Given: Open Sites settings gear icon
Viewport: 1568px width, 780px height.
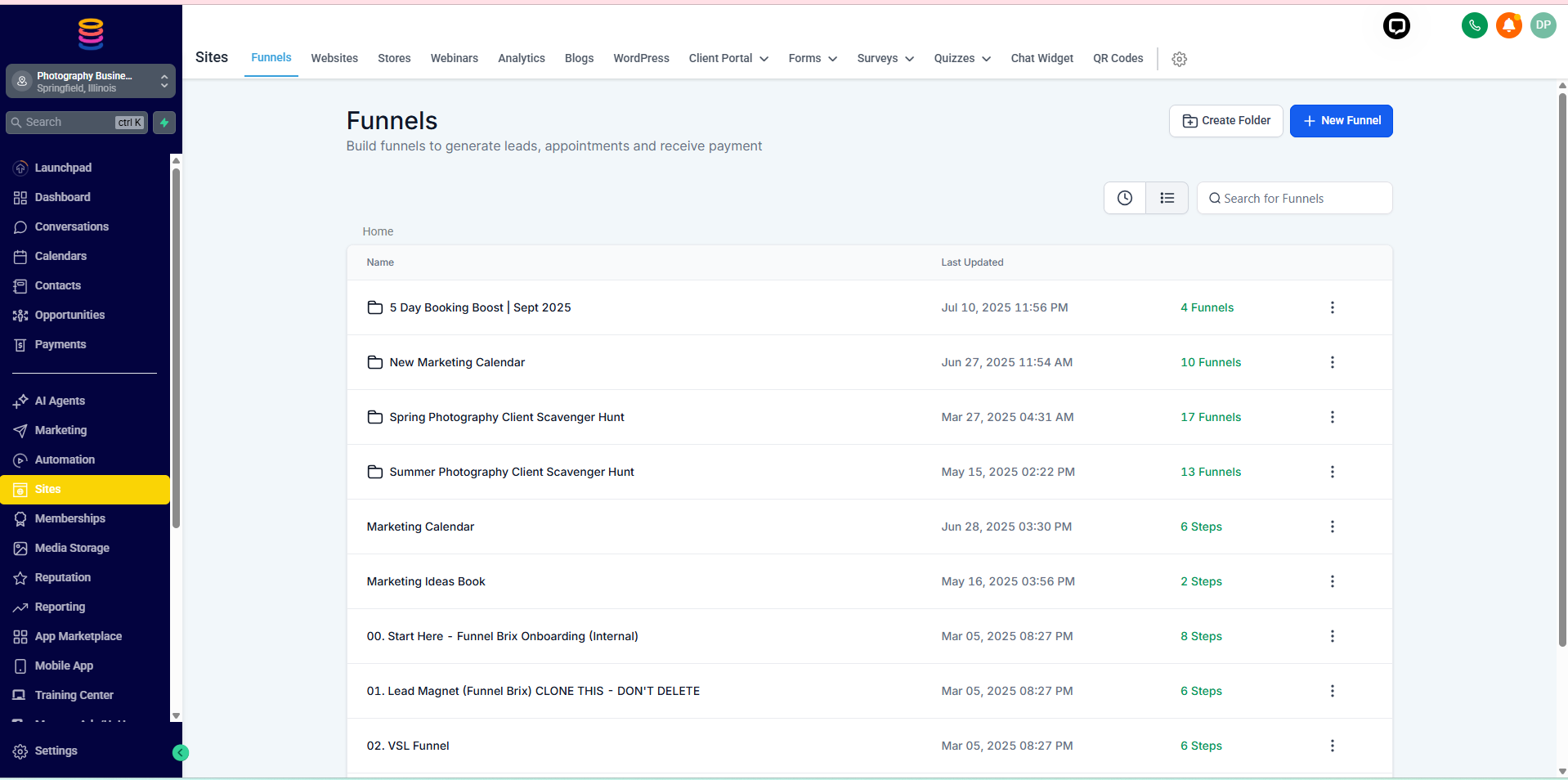Looking at the screenshot, I should (1179, 59).
